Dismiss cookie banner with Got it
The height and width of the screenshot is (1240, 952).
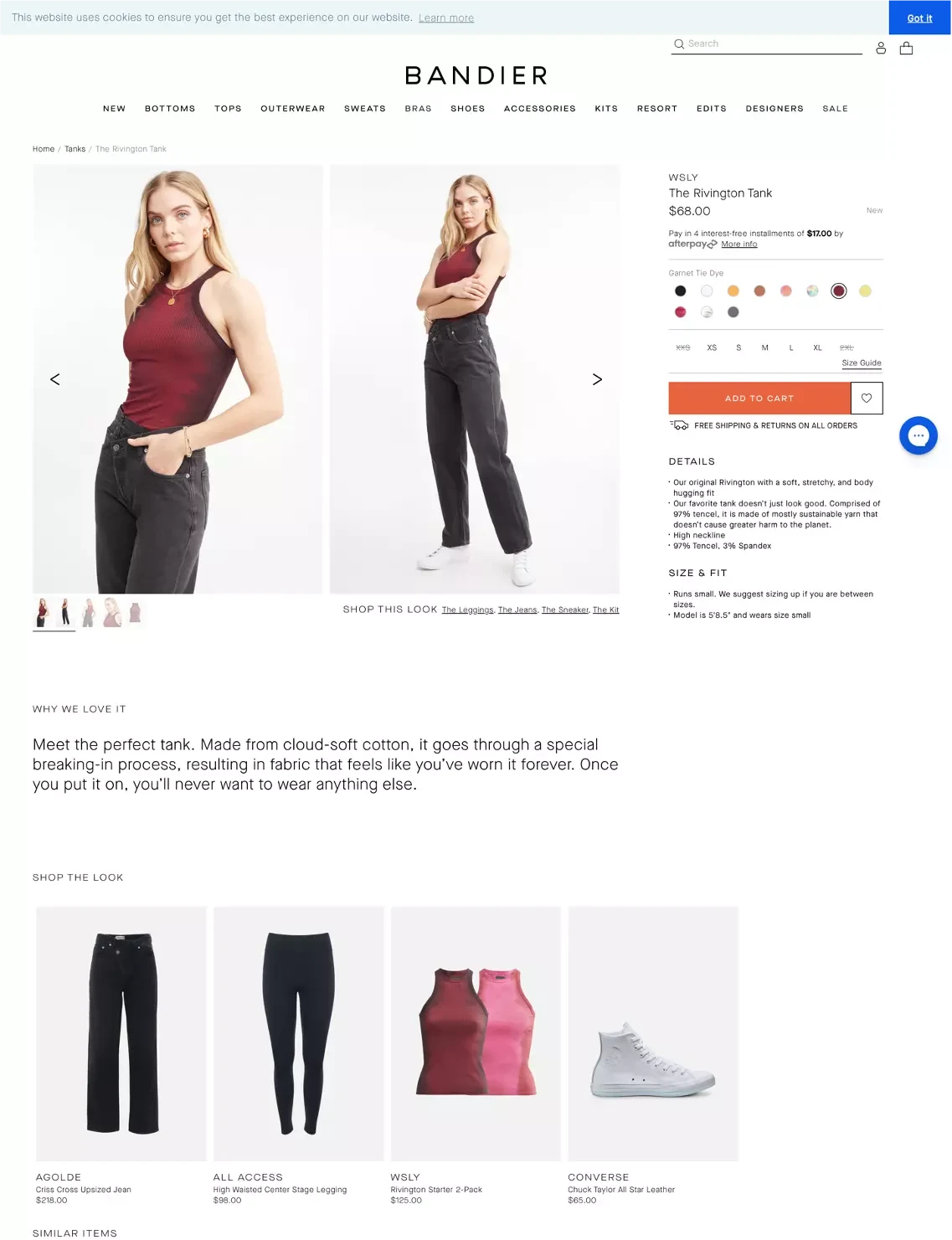(x=919, y=18)
